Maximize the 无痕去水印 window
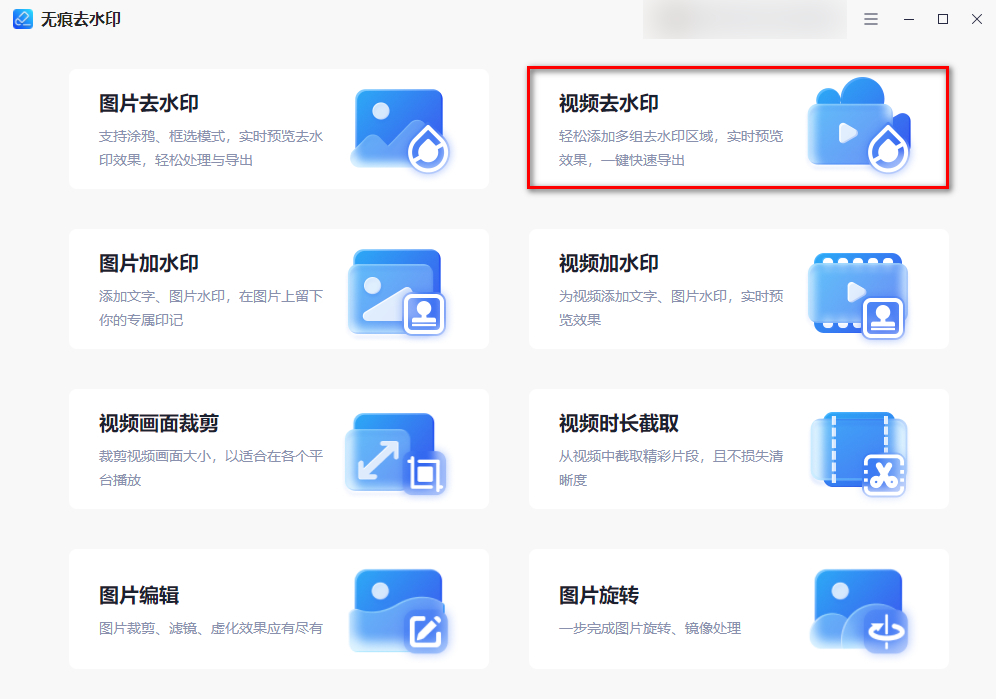The height and width of the screenshot is (699, 996). click(x=943, y=19)
